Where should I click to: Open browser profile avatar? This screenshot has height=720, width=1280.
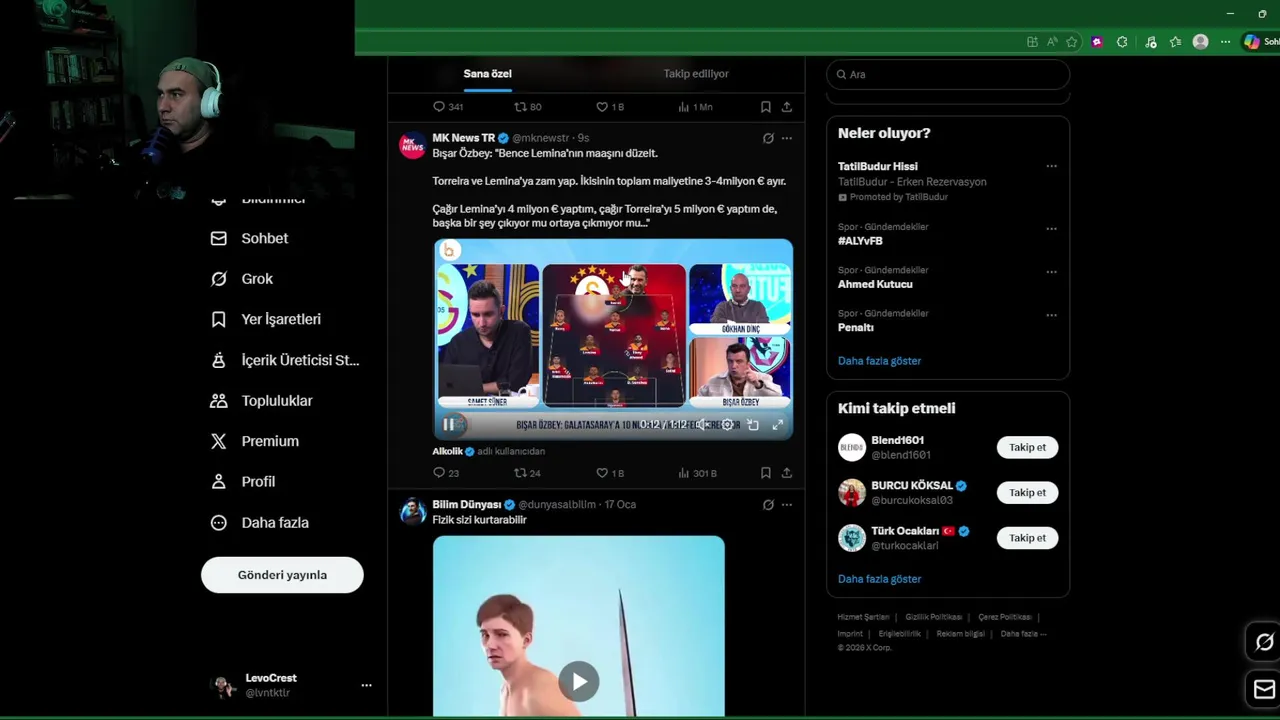coord(1200,42)
